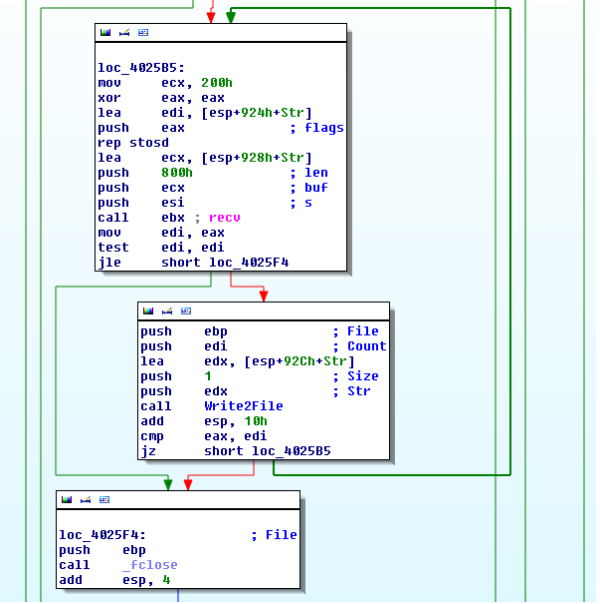
Task: Click pencil edit icon on recv block
Action: click(124, 33)
